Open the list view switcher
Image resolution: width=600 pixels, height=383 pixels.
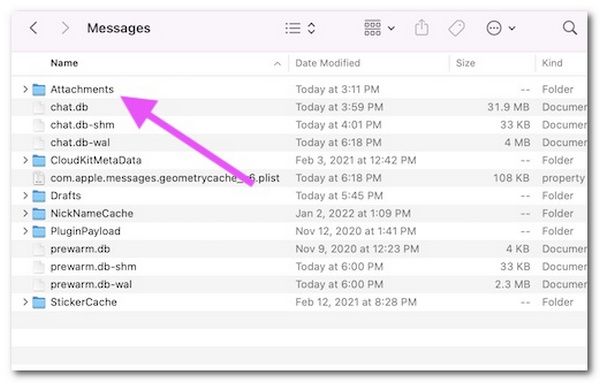click(300, 28)
